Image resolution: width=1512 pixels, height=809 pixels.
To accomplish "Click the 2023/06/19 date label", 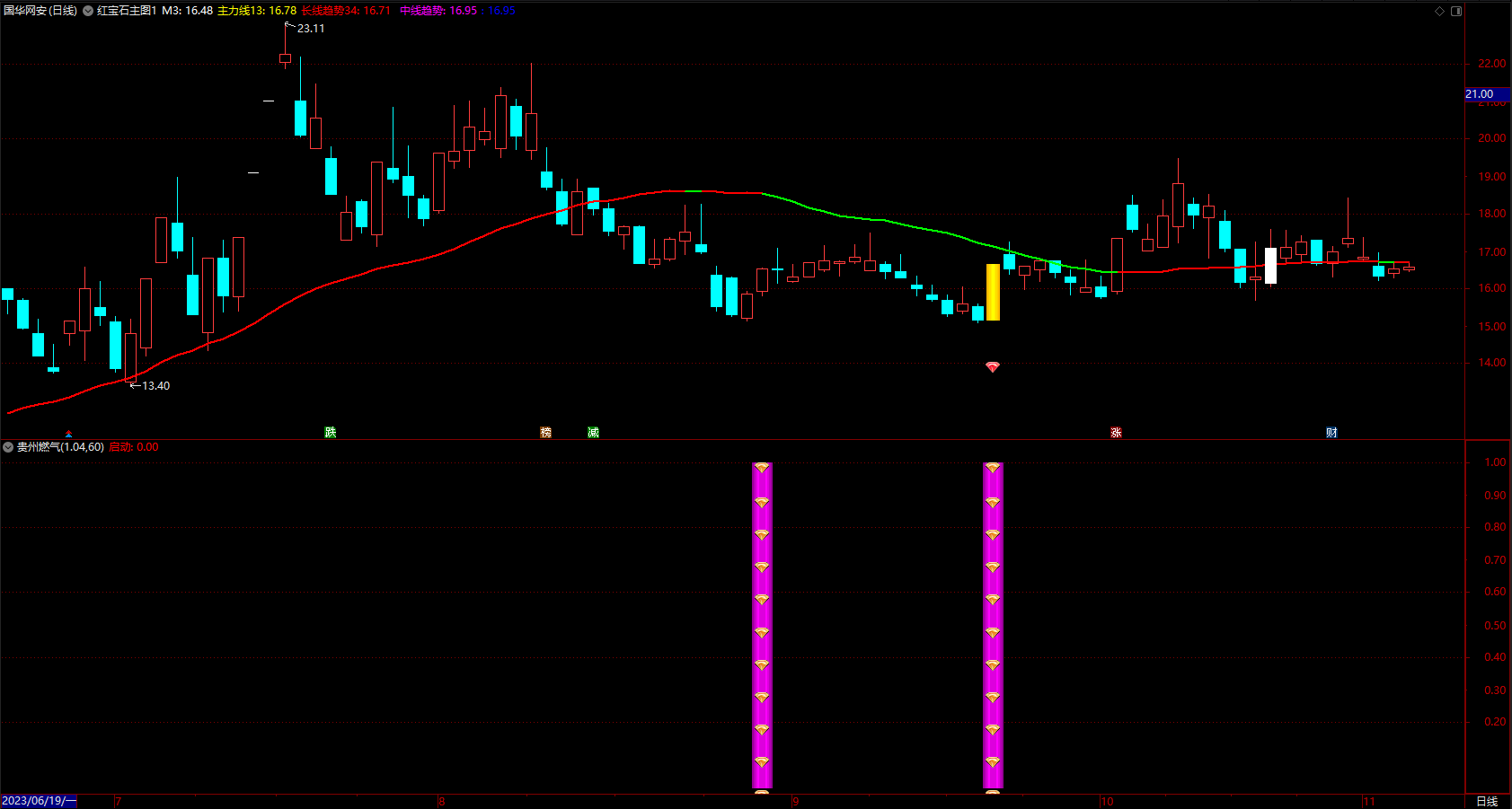I will tap(39, 801).
